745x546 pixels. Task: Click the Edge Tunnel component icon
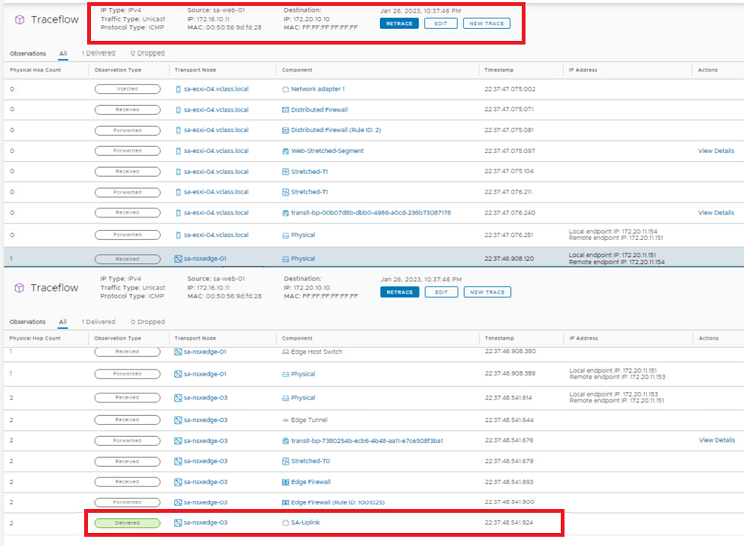pos(285,420)
